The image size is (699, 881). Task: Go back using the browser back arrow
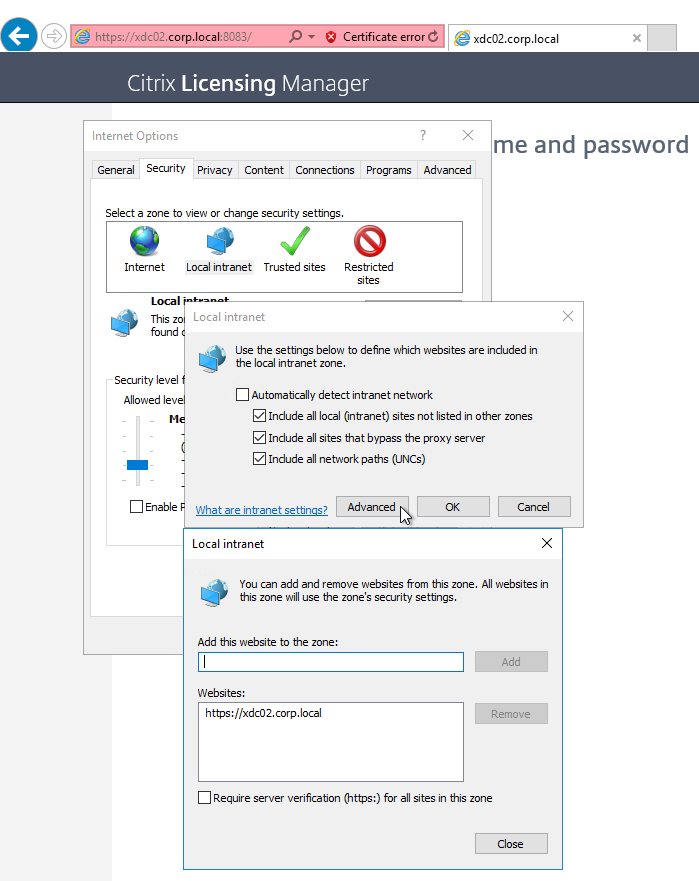click(x=19, y=36)
